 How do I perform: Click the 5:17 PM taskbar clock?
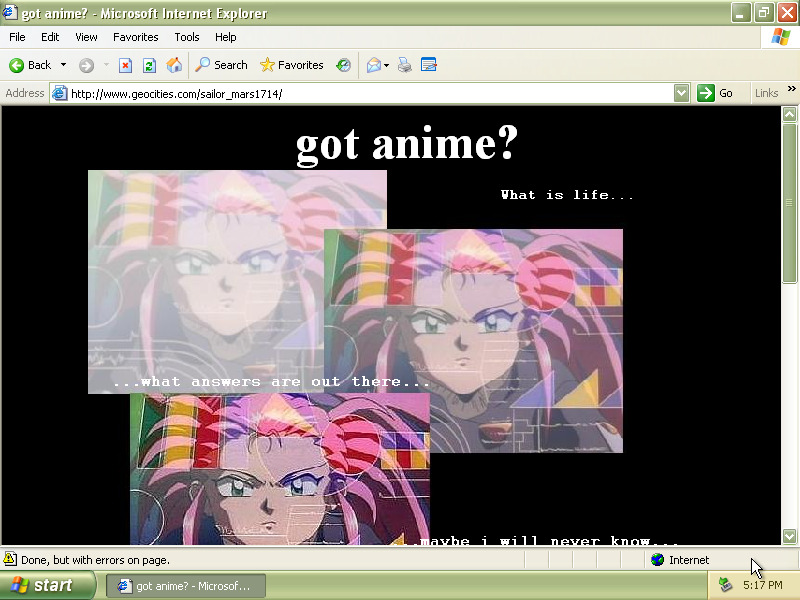[763, 585]
